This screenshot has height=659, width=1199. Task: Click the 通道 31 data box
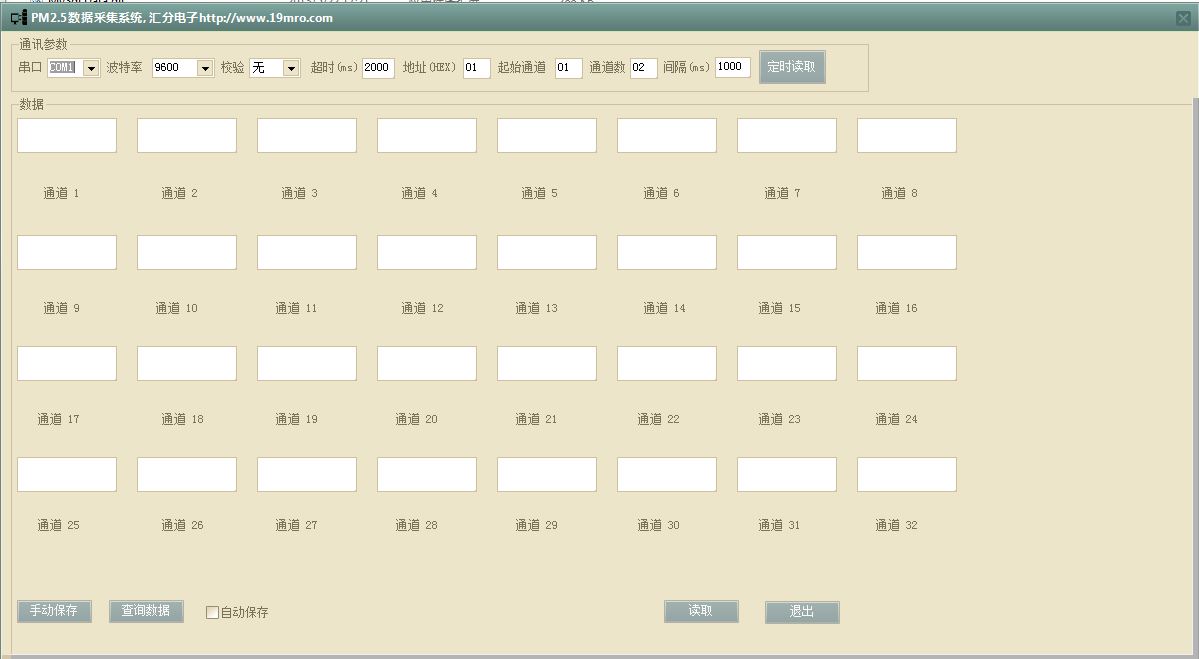788,475
